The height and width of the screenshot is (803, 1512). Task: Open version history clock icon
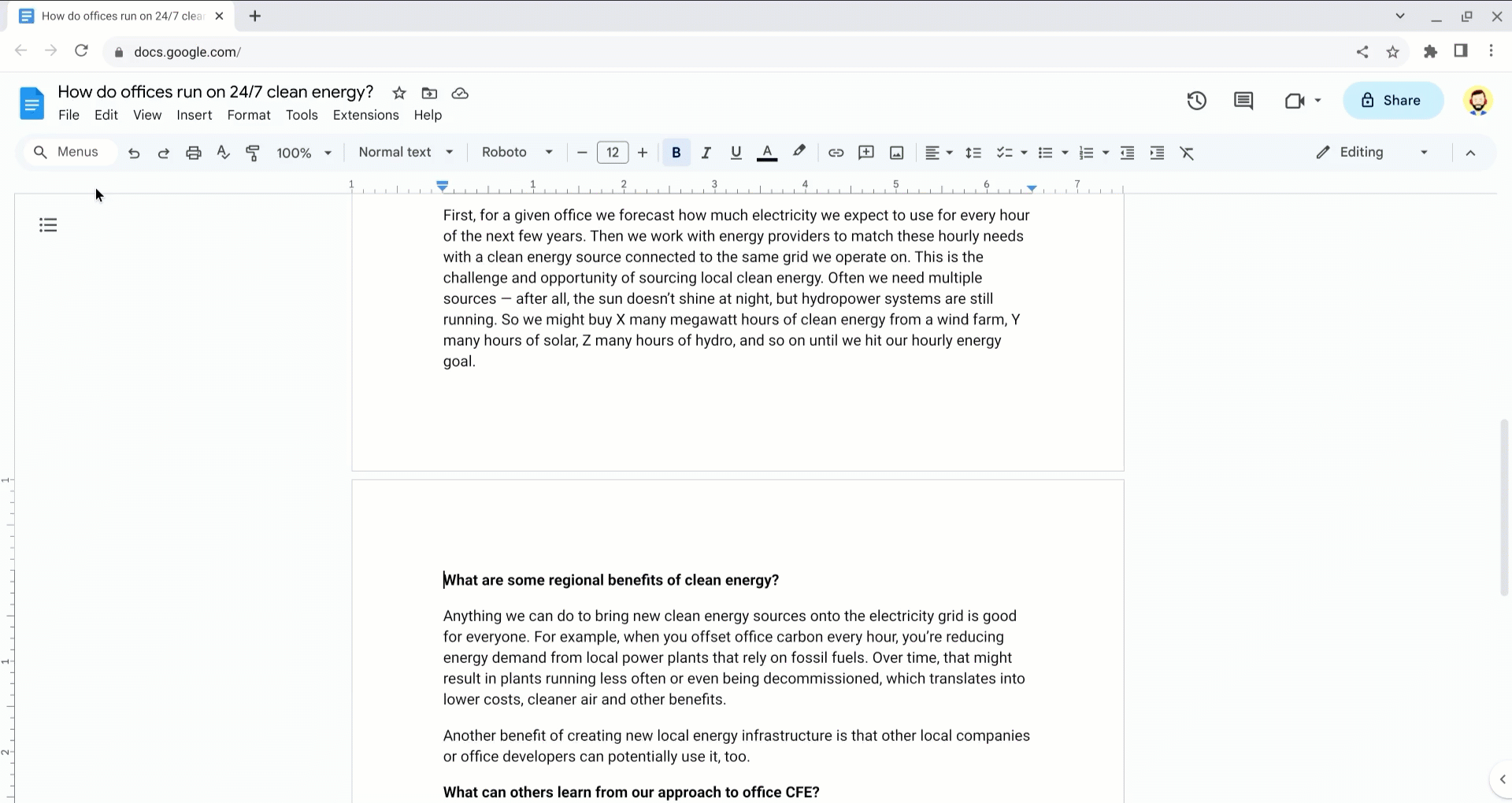point(1196,101)
